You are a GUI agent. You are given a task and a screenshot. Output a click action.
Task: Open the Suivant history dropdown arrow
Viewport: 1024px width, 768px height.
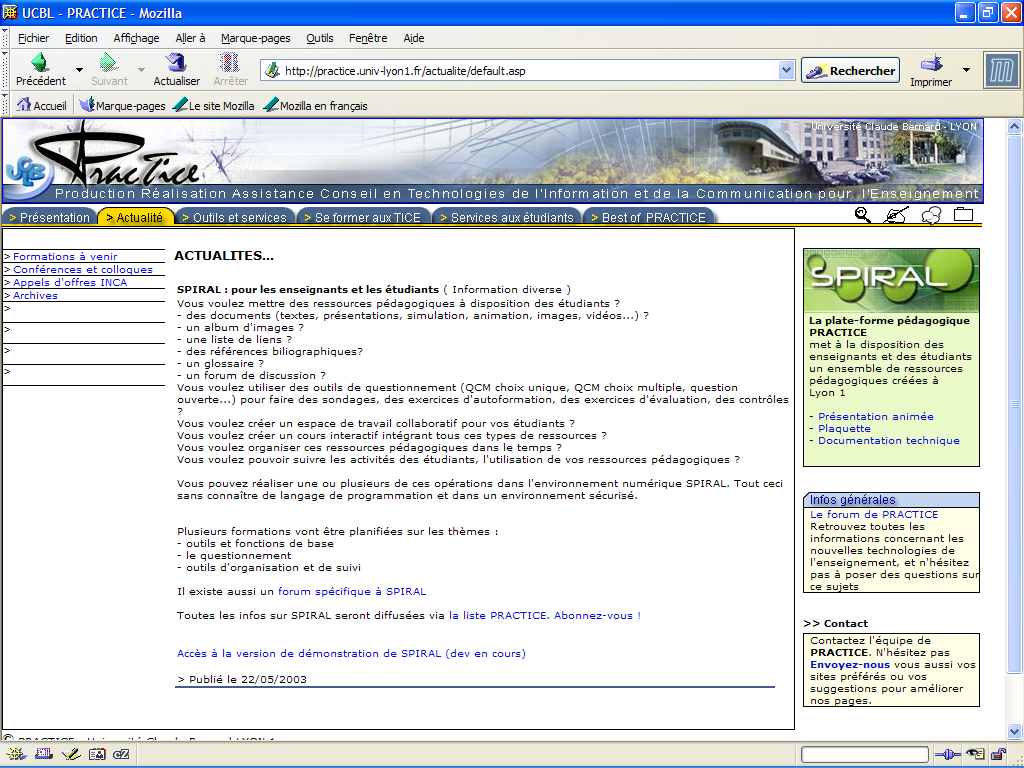[x=141, y=70]
